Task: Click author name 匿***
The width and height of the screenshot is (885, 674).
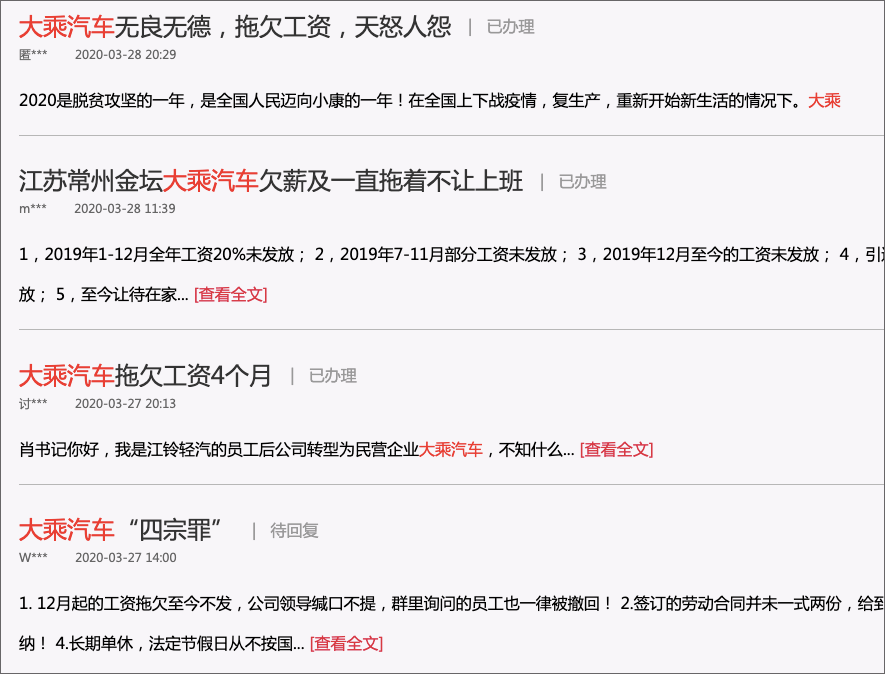Action: [x=33, y=54]
